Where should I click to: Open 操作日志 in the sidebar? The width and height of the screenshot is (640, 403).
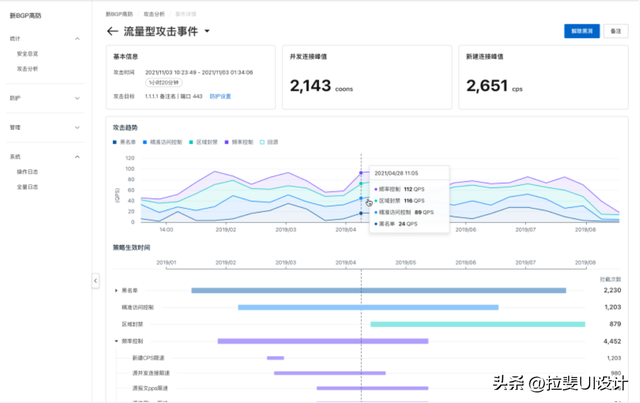27,172
